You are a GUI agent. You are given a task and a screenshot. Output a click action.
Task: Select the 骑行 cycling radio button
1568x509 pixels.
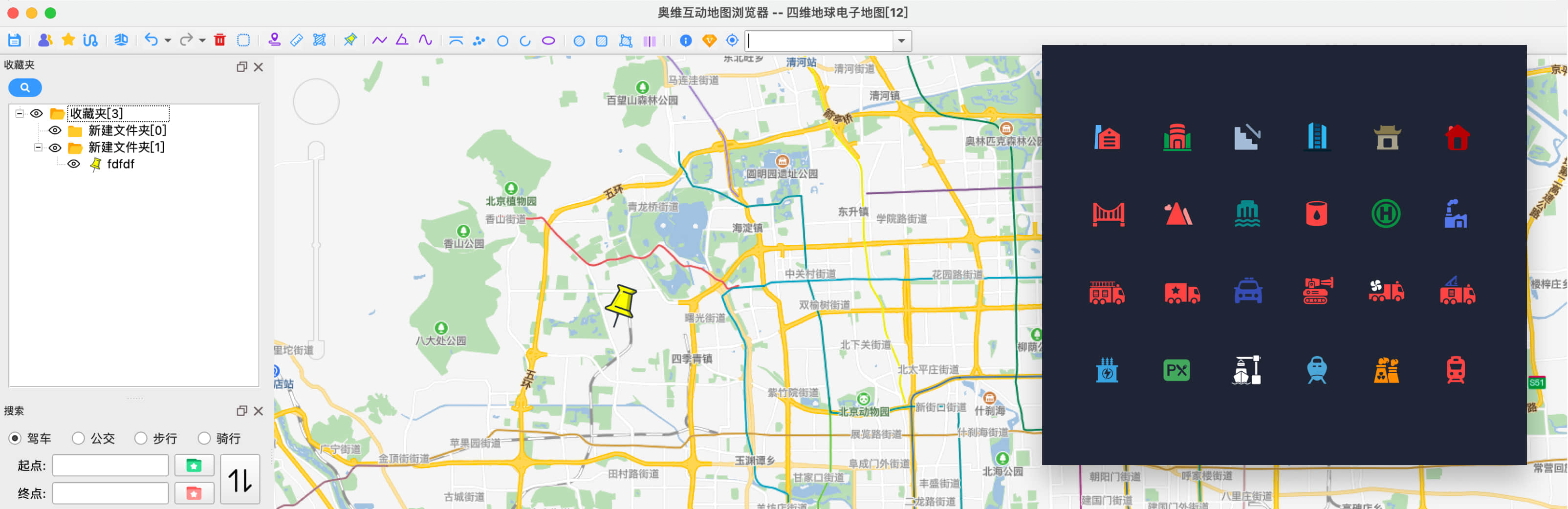(x=204, y=438)
